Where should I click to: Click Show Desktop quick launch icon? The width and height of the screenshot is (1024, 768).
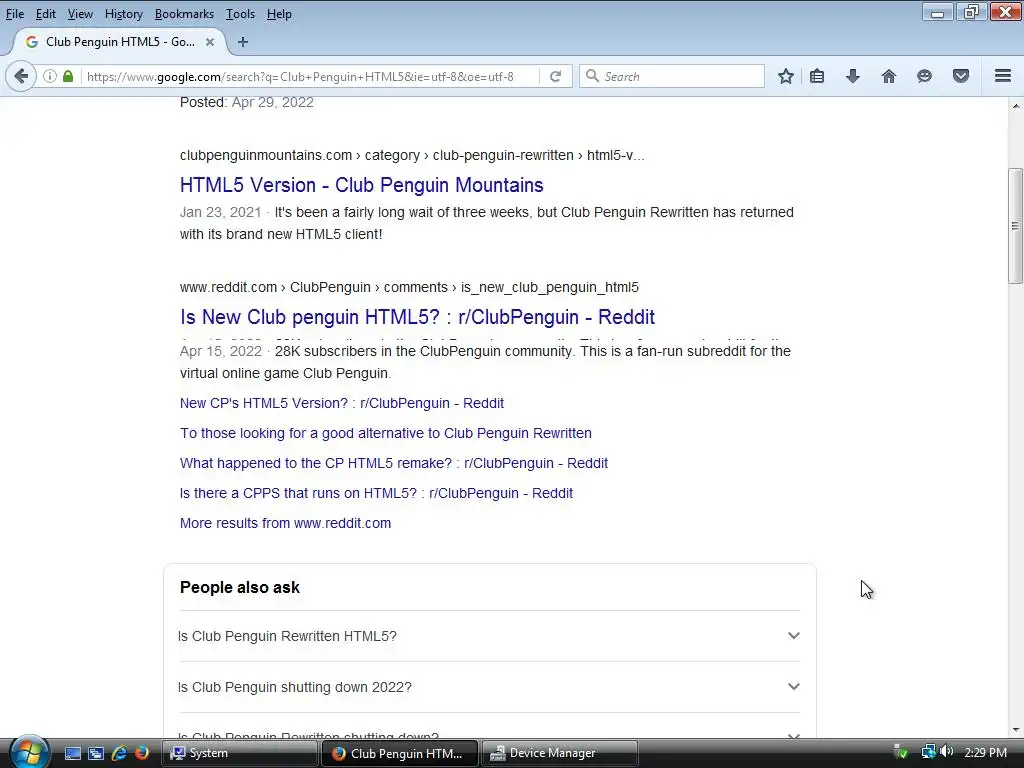[x=72, y=753]
